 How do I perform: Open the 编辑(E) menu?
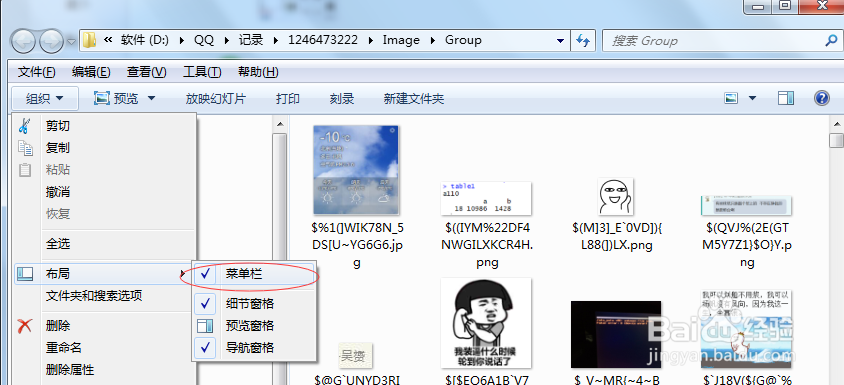91,72
